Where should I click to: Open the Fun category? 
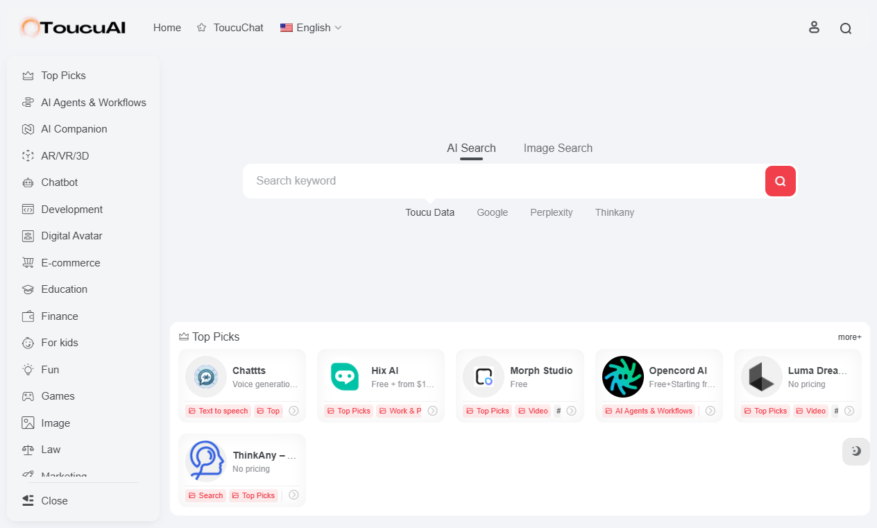(40, 370)
